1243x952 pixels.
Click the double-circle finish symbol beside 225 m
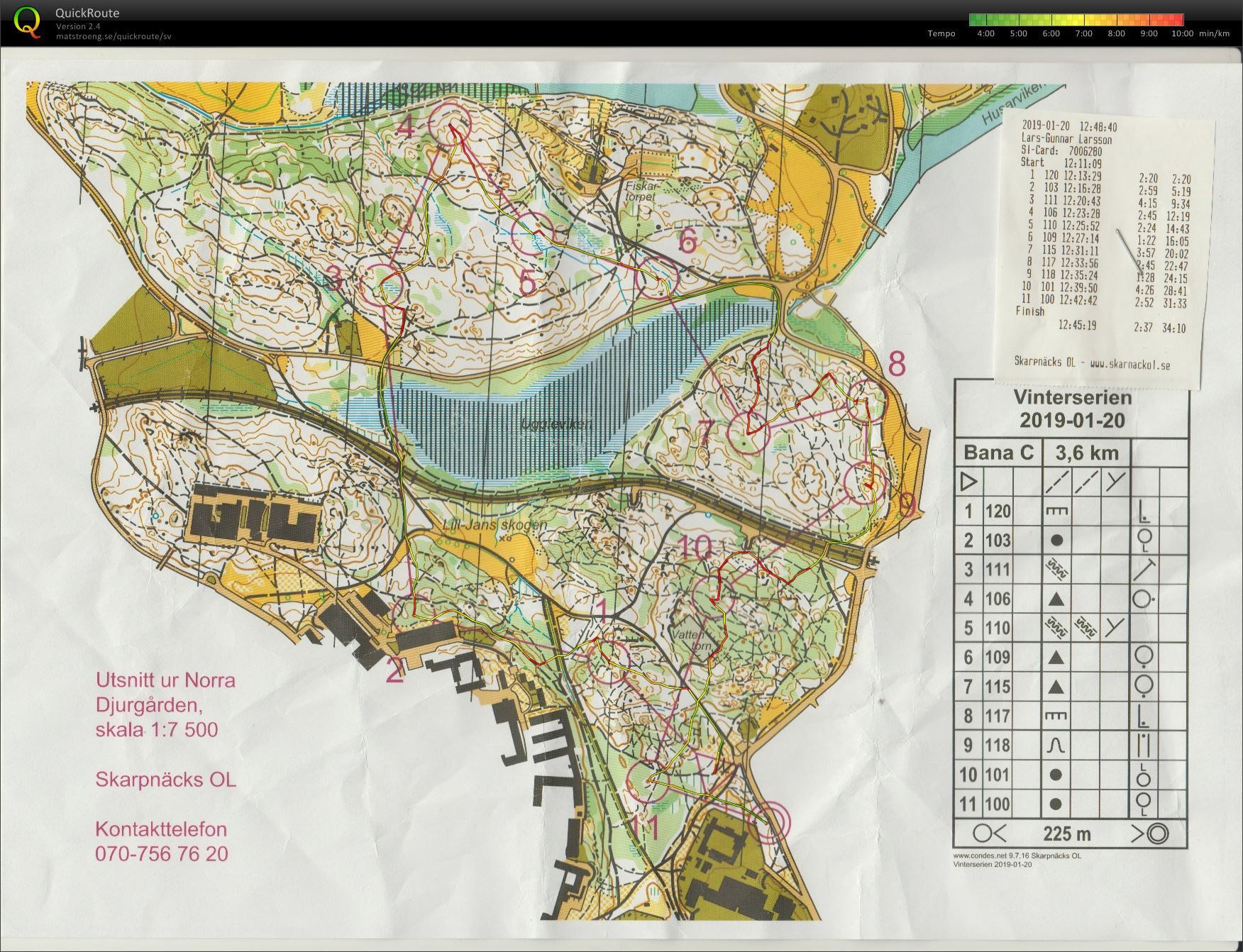pos(1155,834)
